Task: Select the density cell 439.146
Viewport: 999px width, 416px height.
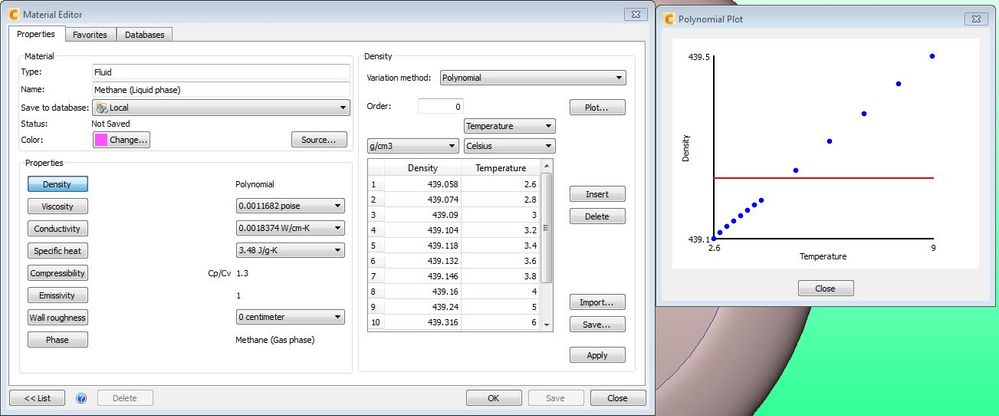Action: point(423,276)
